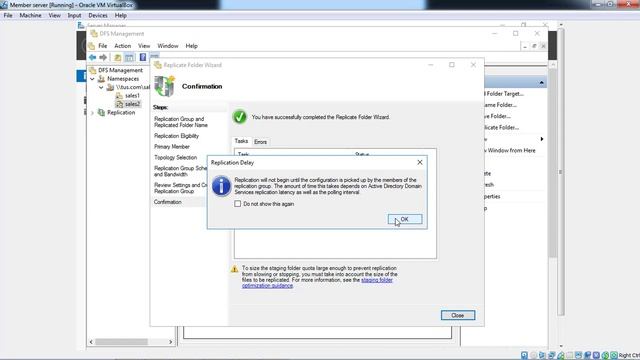Select the Replication node icon in tree
Viewport: 640px width, 360px height.
102,113
